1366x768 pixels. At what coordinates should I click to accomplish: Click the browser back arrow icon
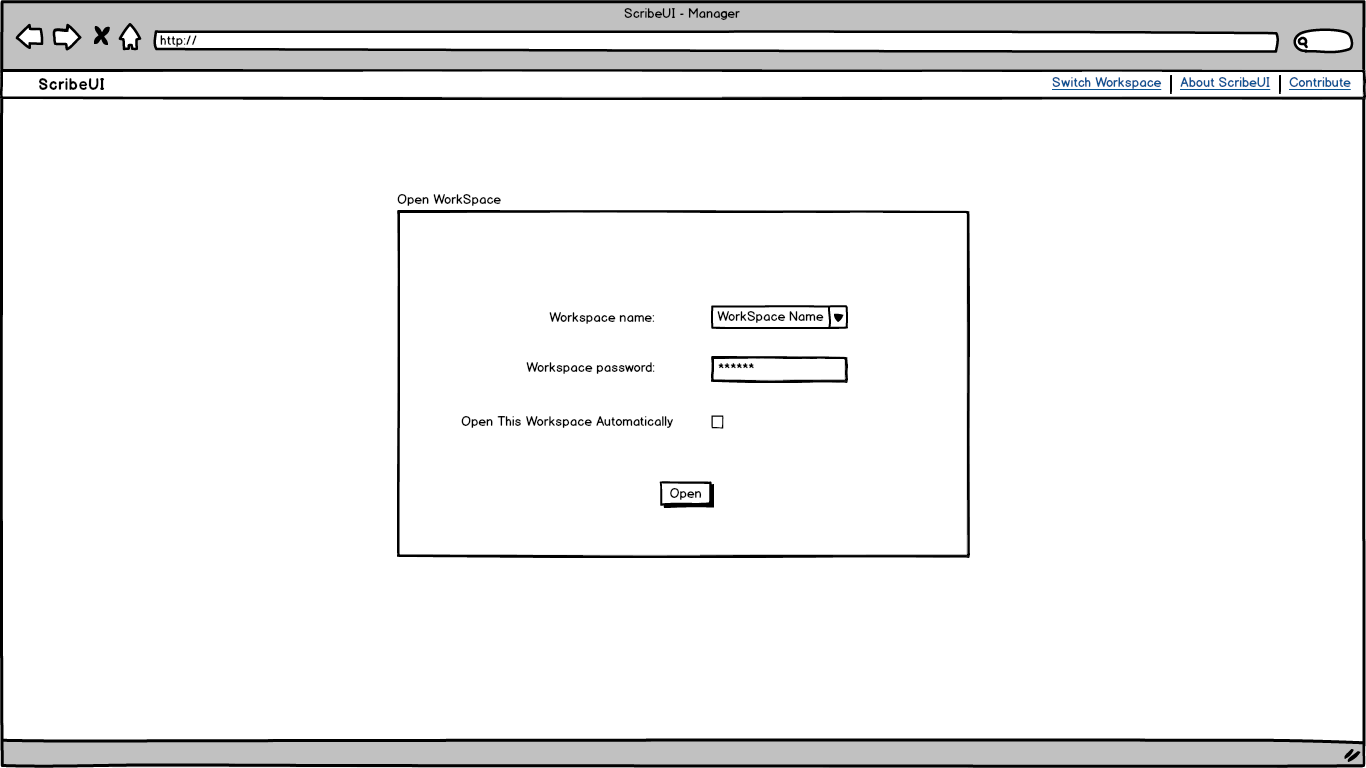point(30,37)
